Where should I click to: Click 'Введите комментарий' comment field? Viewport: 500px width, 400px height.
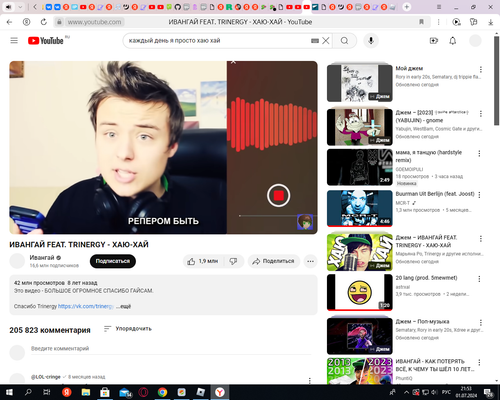point(171,349)
